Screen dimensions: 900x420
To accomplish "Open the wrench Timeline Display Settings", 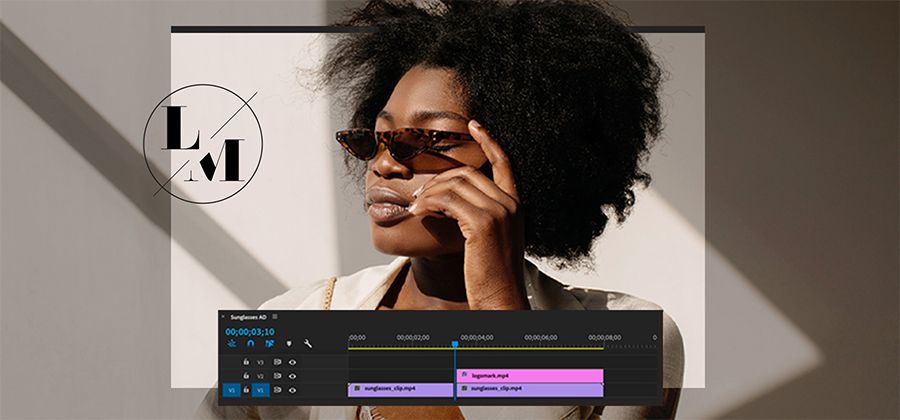I will 308,344.
